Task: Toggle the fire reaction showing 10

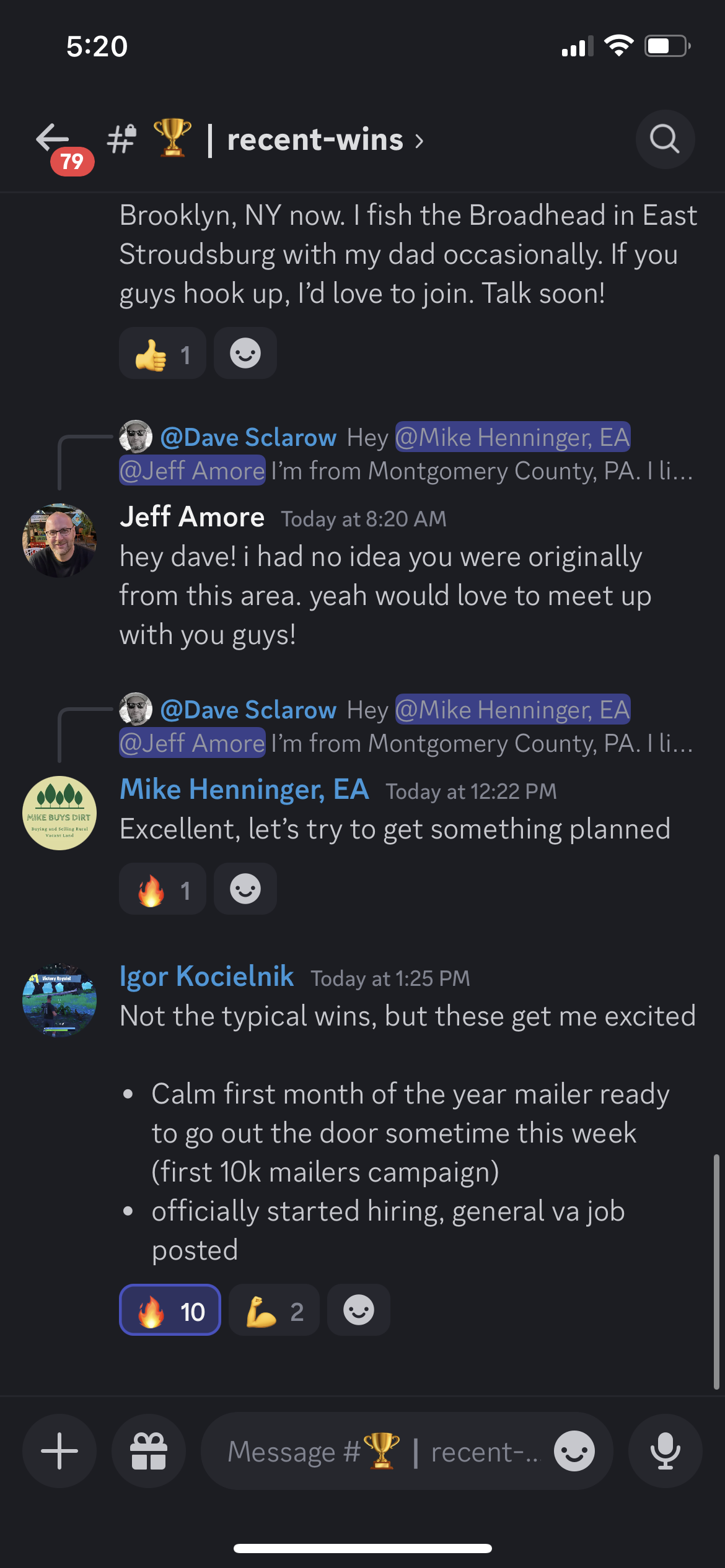Action: (x=170, y=1309)
